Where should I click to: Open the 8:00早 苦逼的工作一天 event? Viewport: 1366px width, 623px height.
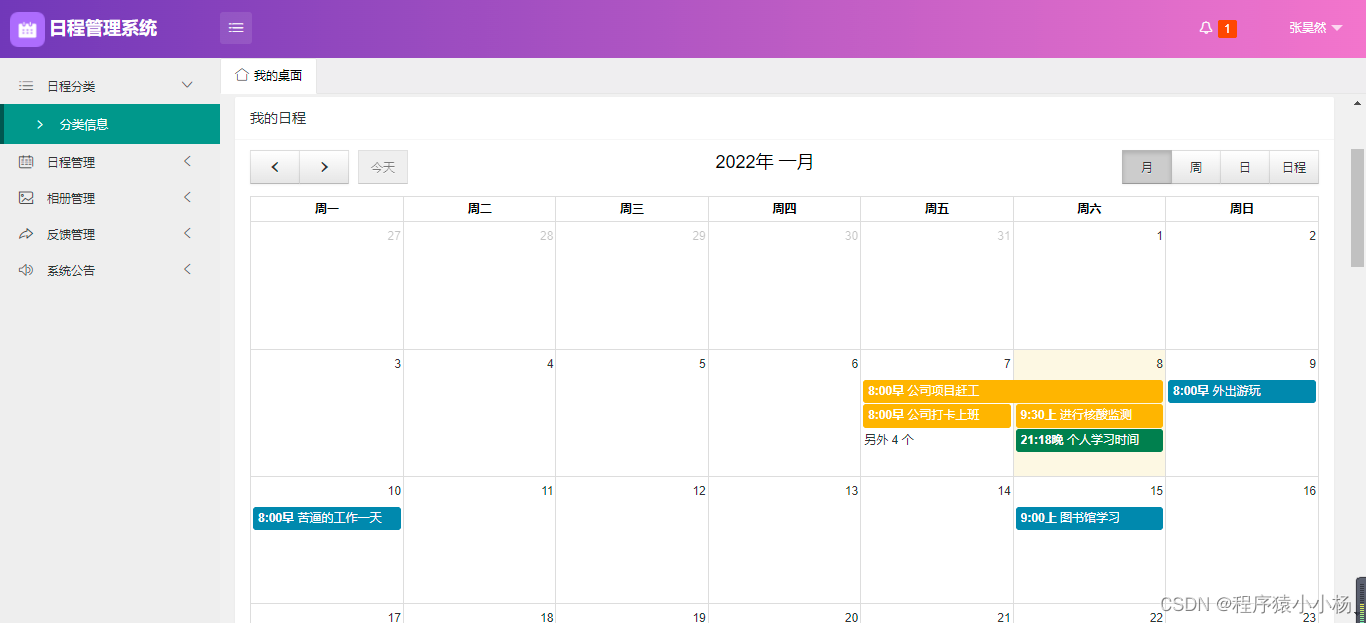tap(327, 518)
